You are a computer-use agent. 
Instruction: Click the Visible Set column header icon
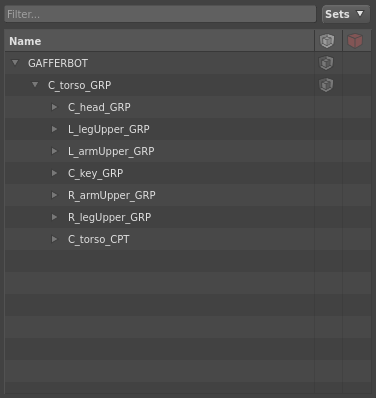coord(327,41)
